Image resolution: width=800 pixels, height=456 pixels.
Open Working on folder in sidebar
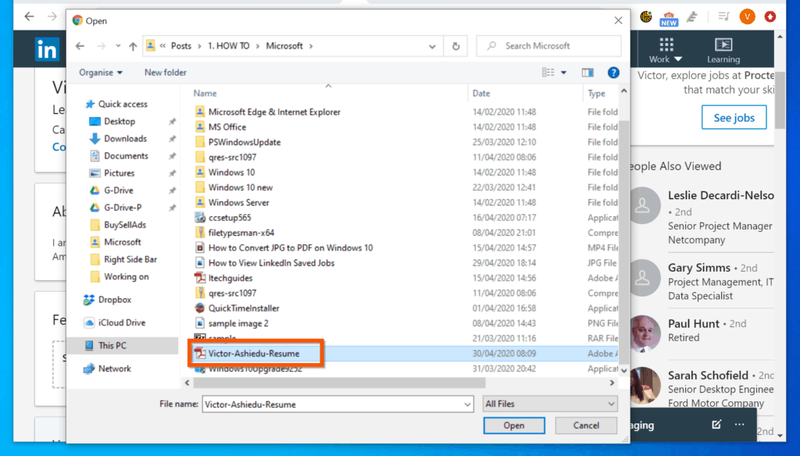point(126,277)
